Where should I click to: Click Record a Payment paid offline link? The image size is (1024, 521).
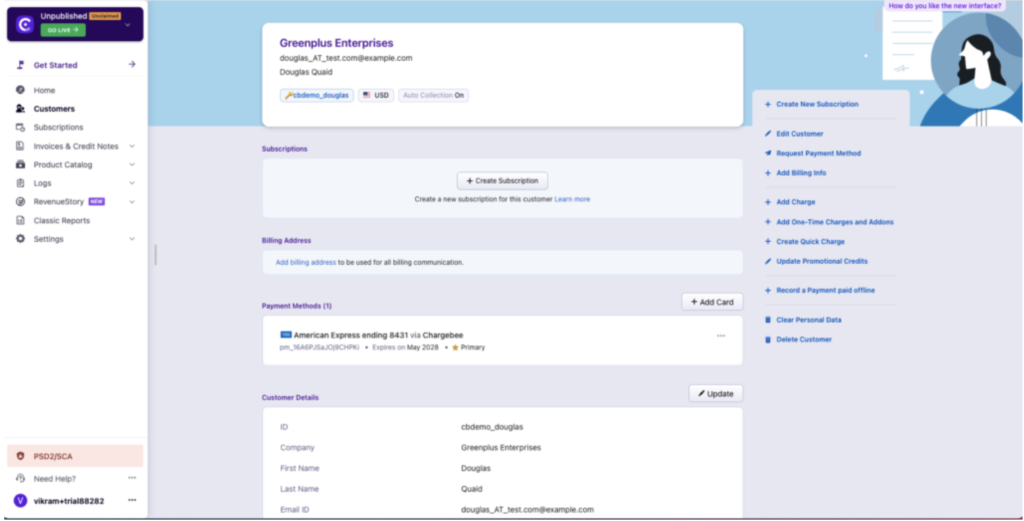pyautogui.click(x=825, y=291)
